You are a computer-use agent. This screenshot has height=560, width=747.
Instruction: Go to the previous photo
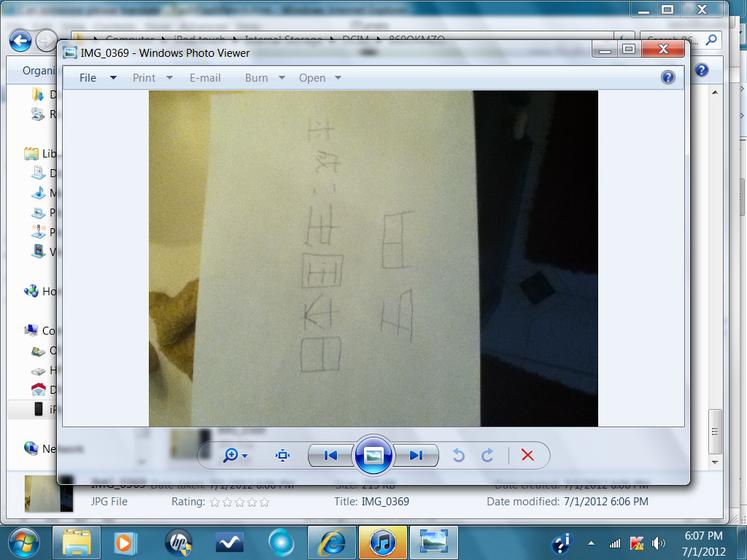(331, 456)
